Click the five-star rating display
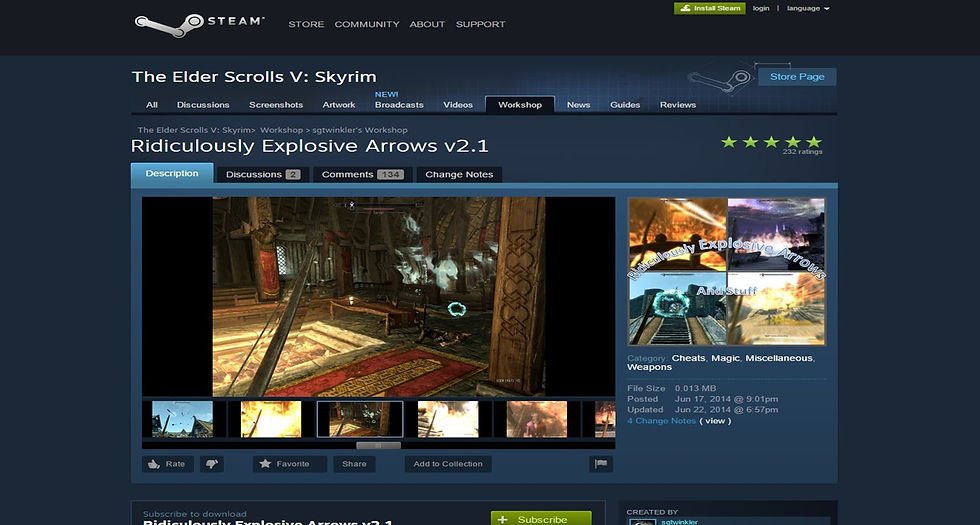Screen dimensions: 980x525 (771, 142)
